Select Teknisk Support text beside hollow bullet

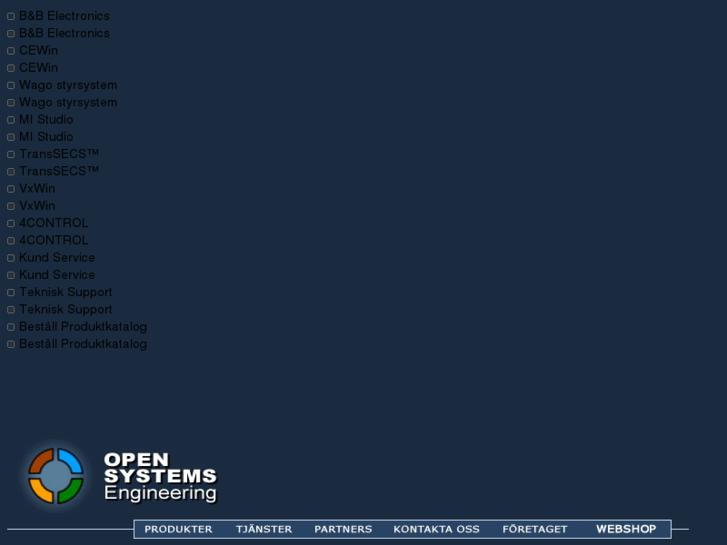[65, 293]
